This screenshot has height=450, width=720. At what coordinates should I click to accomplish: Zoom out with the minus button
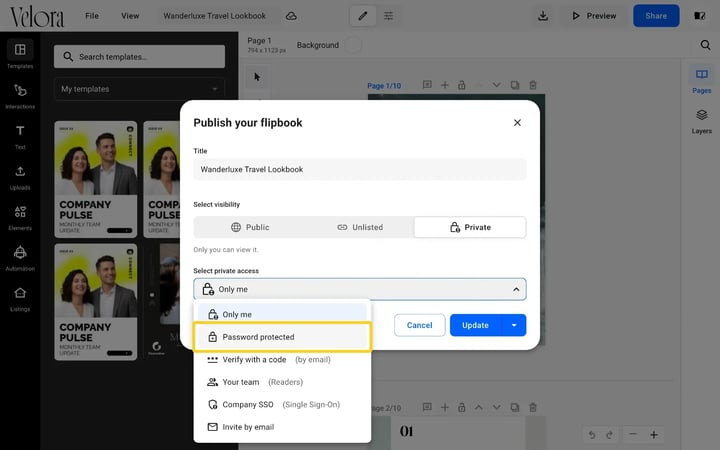(x=633, y=434)
